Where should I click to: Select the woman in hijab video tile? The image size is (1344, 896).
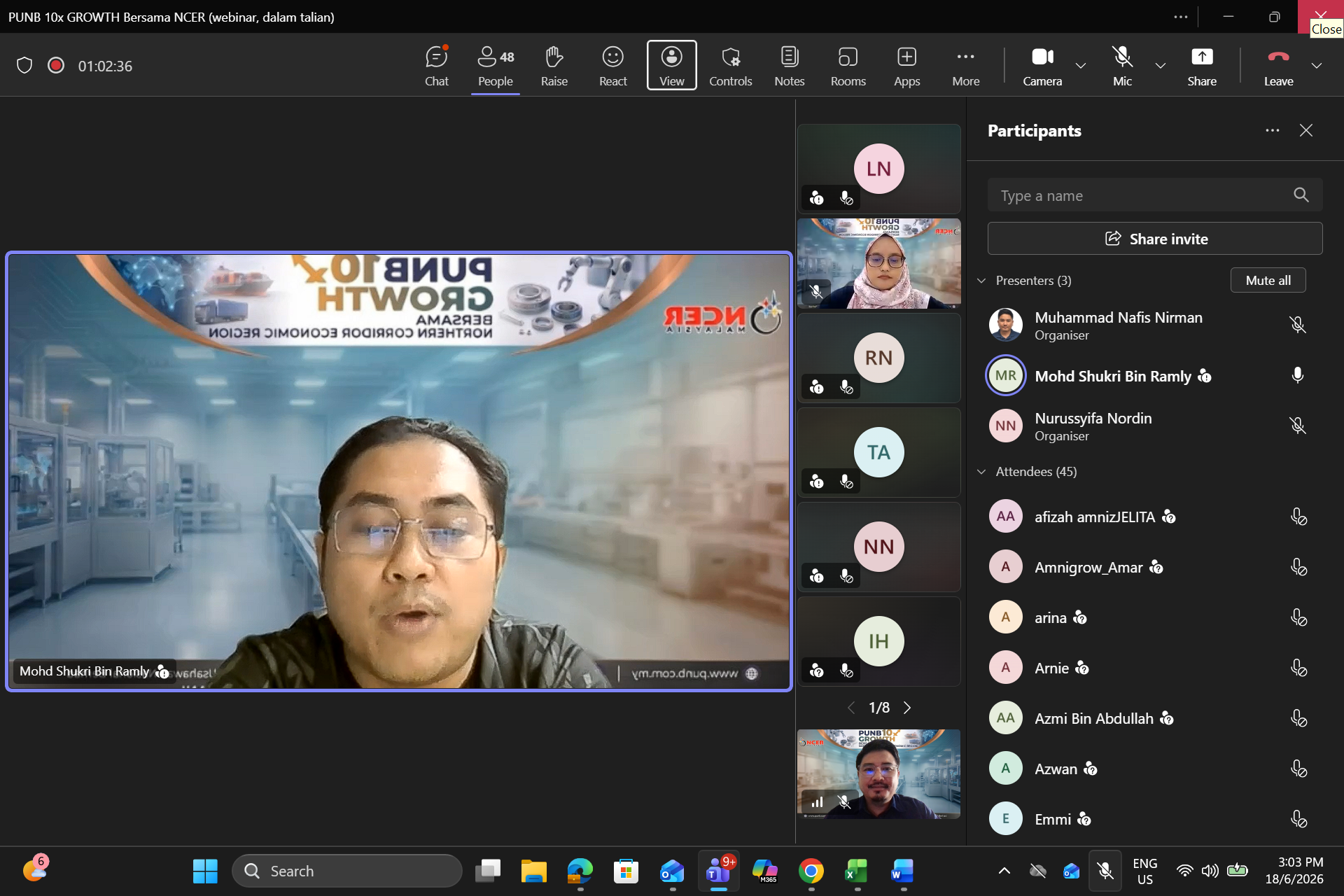coord(878,263)
